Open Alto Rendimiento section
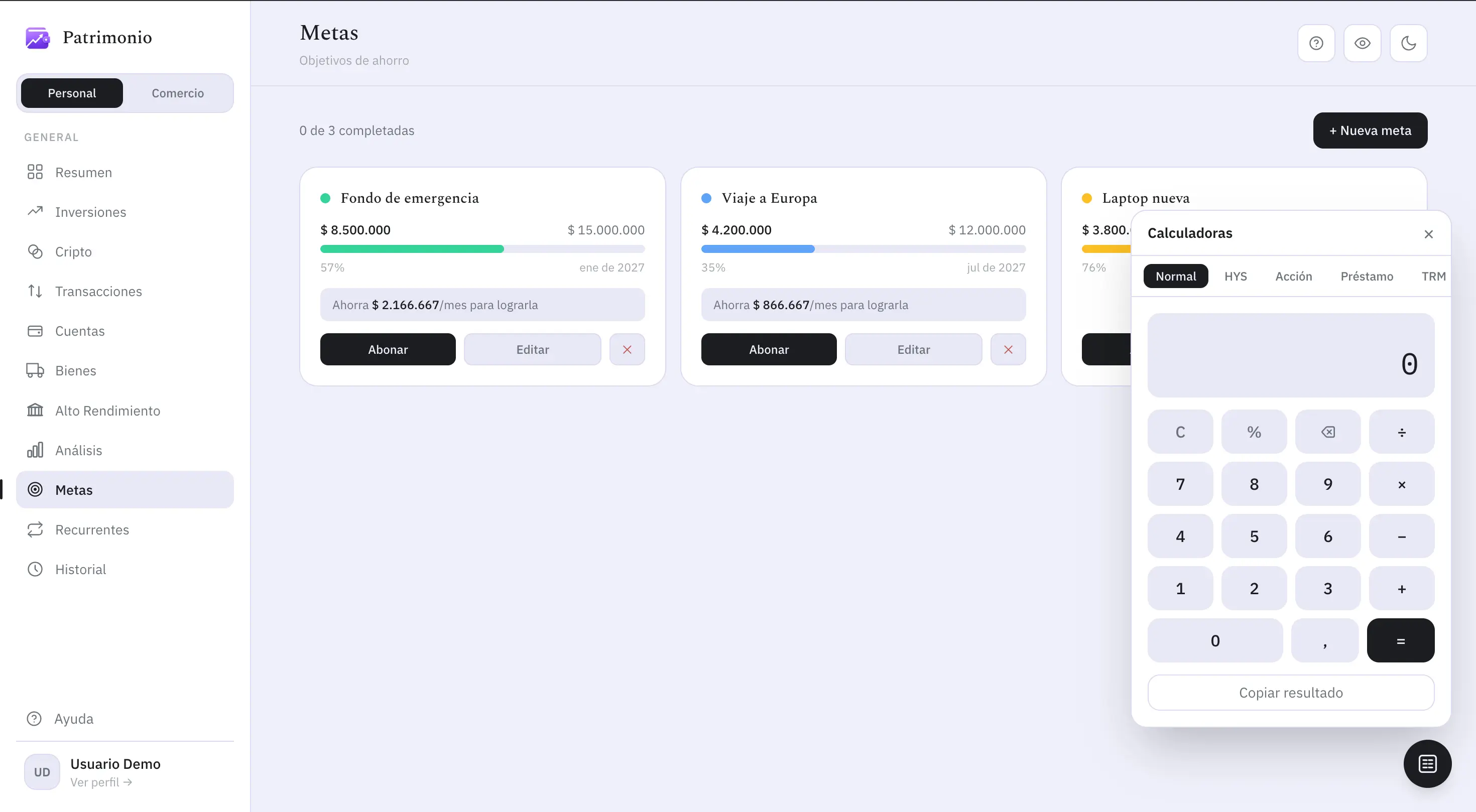1476x812 pixels. point(125,411)
